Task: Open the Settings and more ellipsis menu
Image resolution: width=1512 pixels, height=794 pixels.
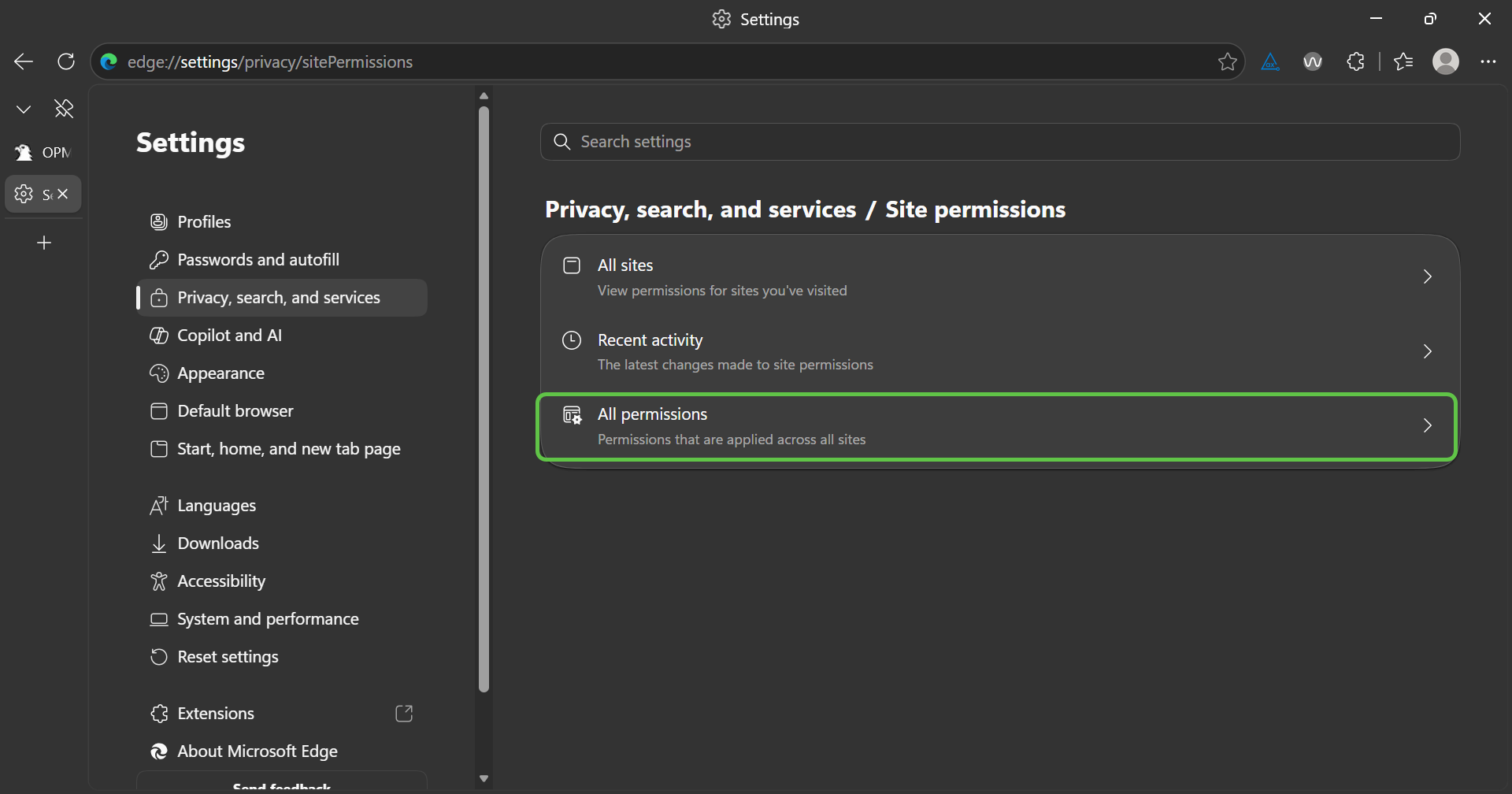Action: point(1488,61)
